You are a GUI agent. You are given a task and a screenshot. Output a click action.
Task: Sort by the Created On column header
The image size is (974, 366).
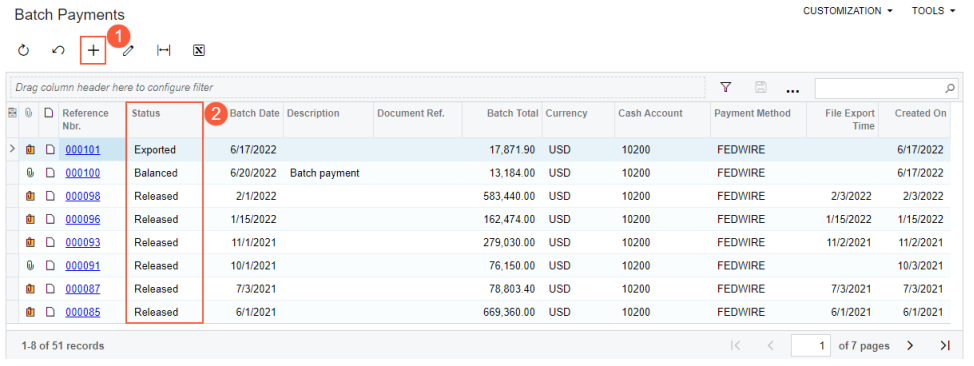pyautogui.click(x=921, y=113)
